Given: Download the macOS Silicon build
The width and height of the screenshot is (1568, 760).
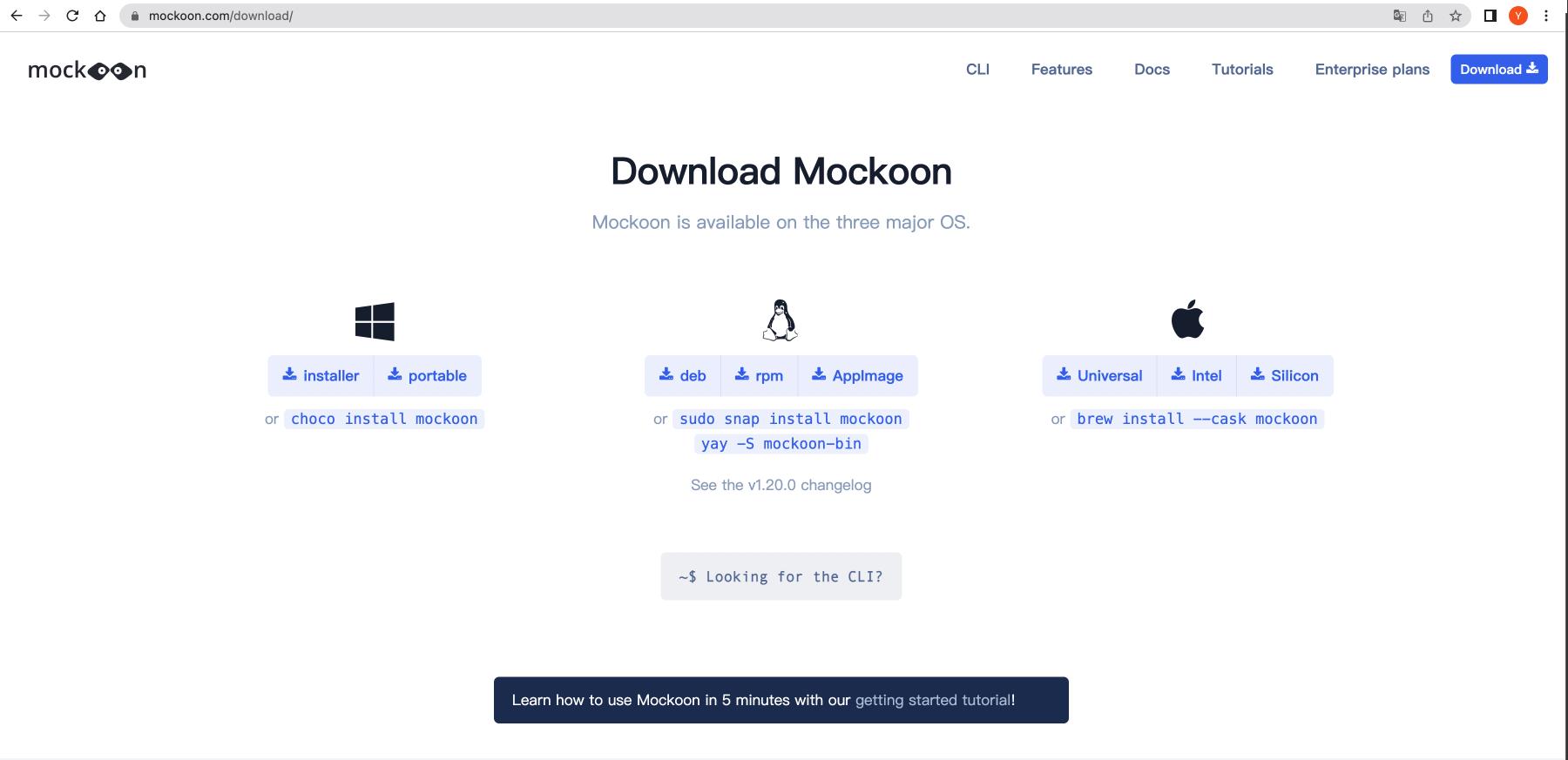Looking at the screenshot, I should (x=1285, y=376).
